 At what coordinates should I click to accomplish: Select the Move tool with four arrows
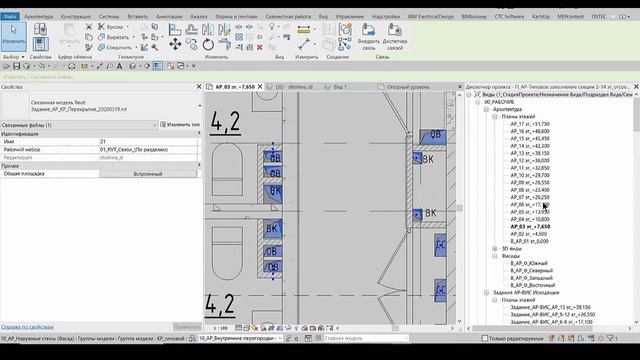point(175,44)
